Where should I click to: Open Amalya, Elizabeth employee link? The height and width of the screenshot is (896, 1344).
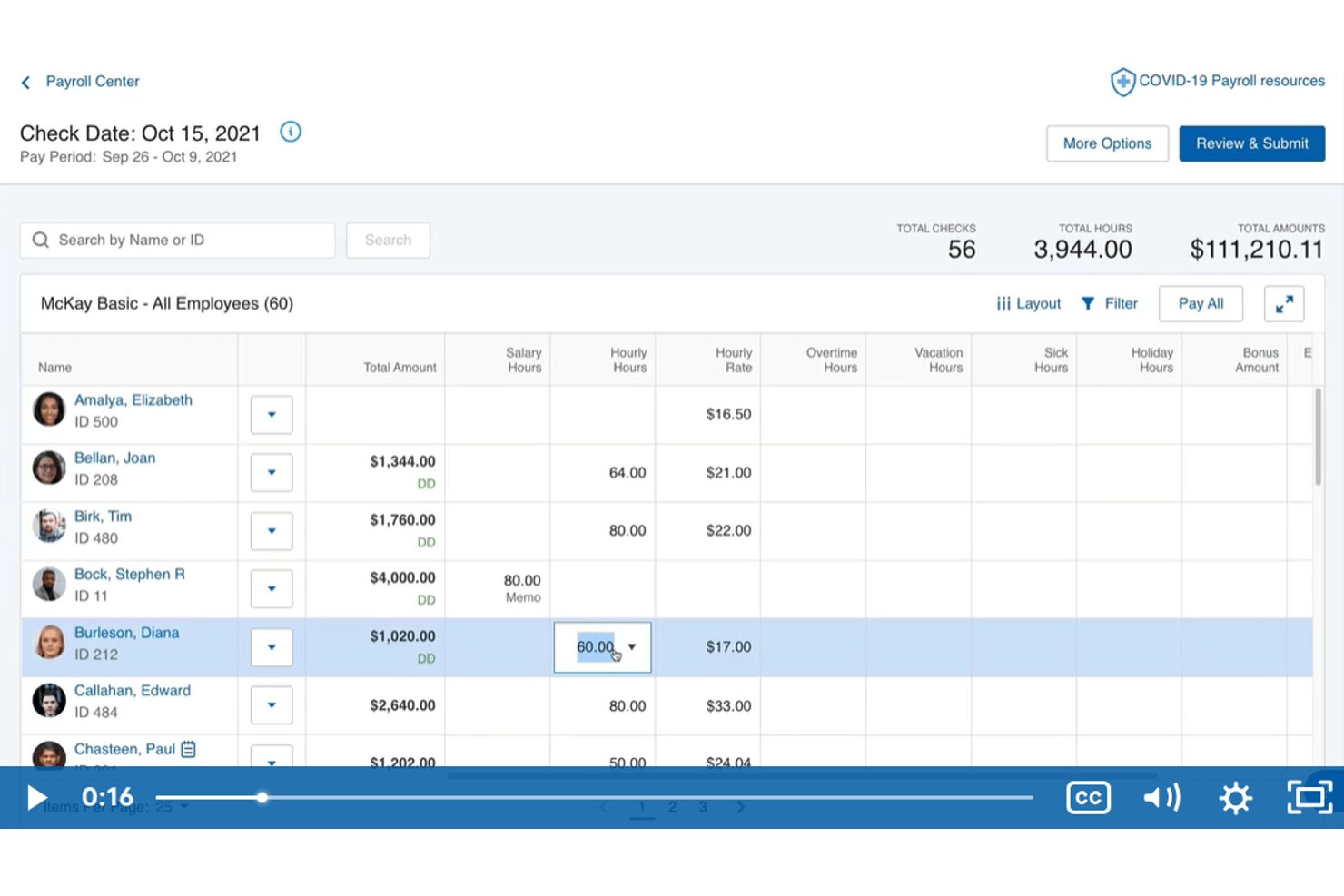tap(133, 400)
